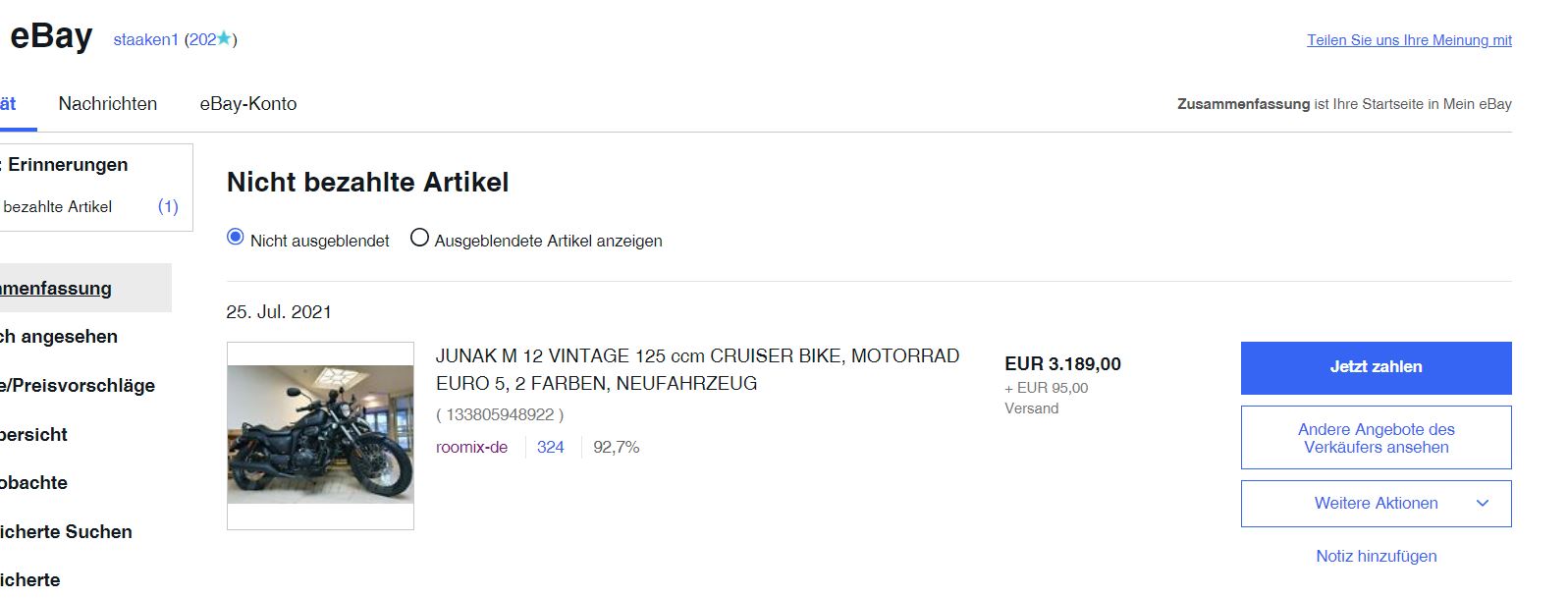Click the blue feedback star icon
The width and height of the screenshot is (1568, 598).
tap(225, 38)
